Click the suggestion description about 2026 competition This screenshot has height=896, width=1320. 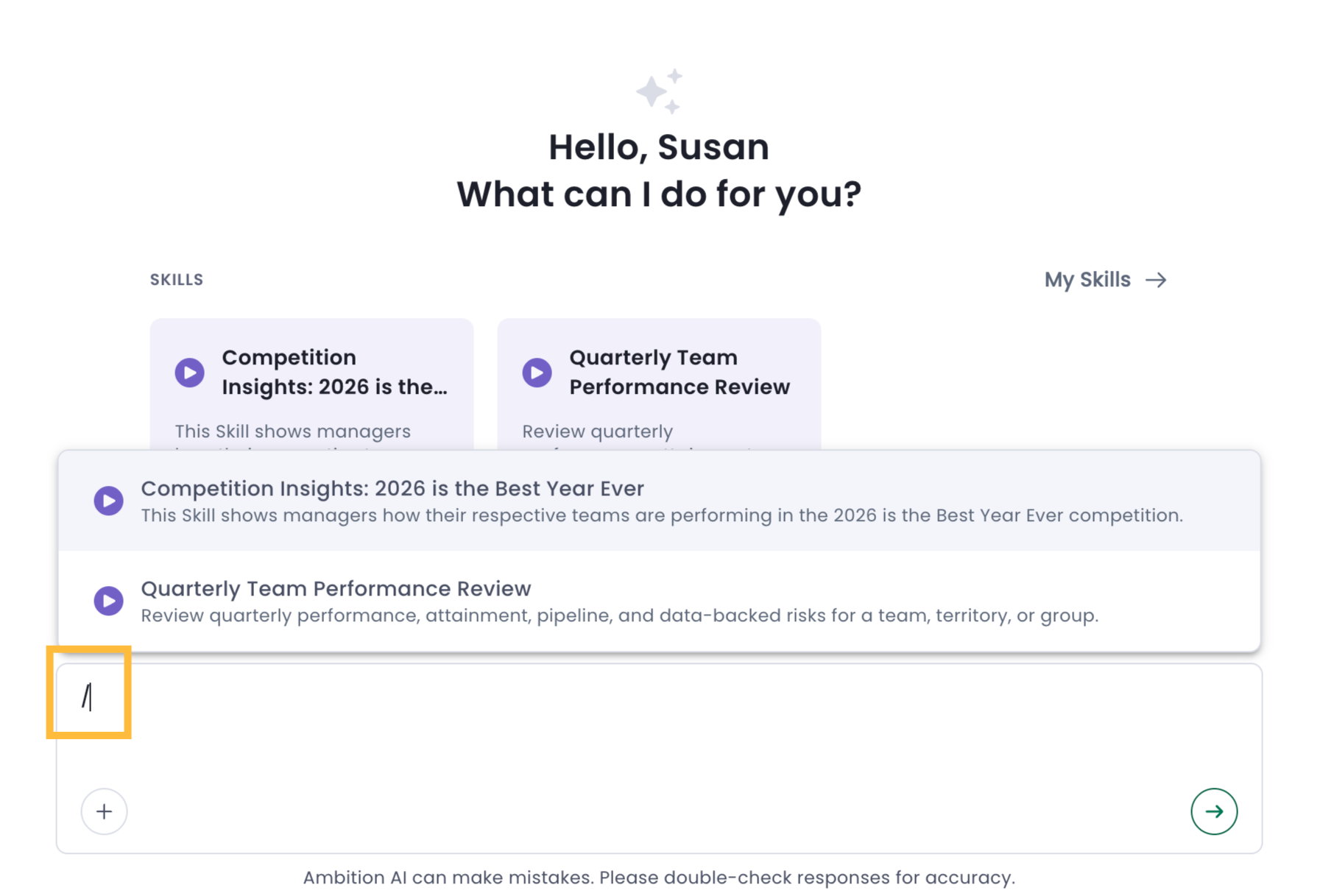(x=662, y=515)
